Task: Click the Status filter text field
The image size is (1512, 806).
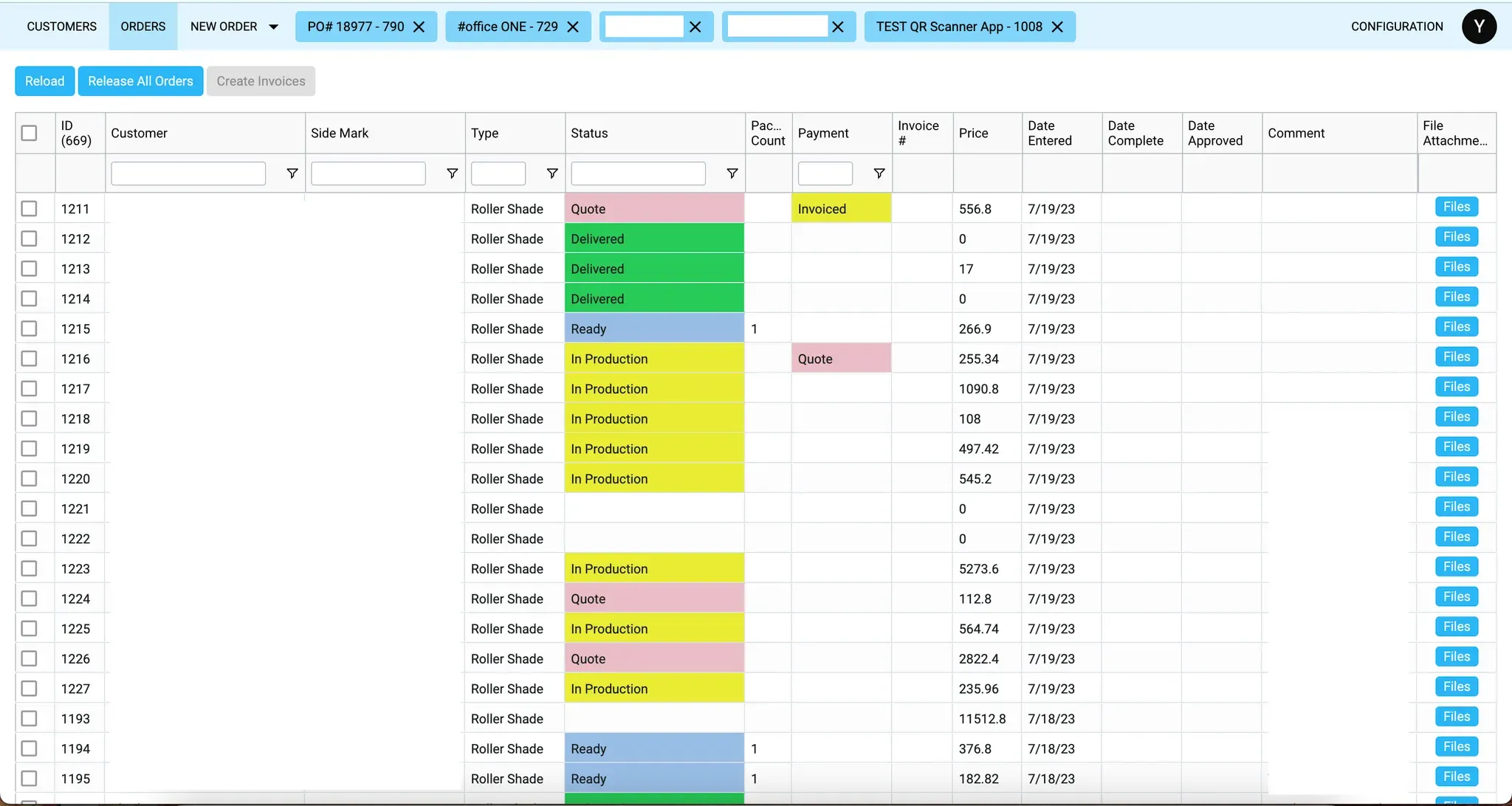Action: 638,173
